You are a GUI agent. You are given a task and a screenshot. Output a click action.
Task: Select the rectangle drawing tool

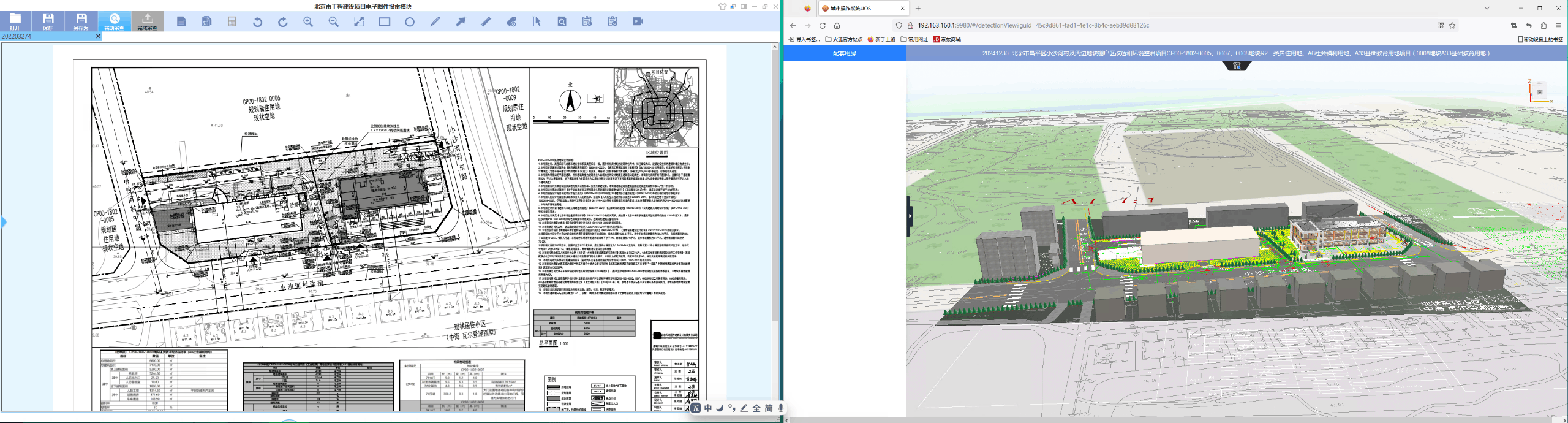384,21
